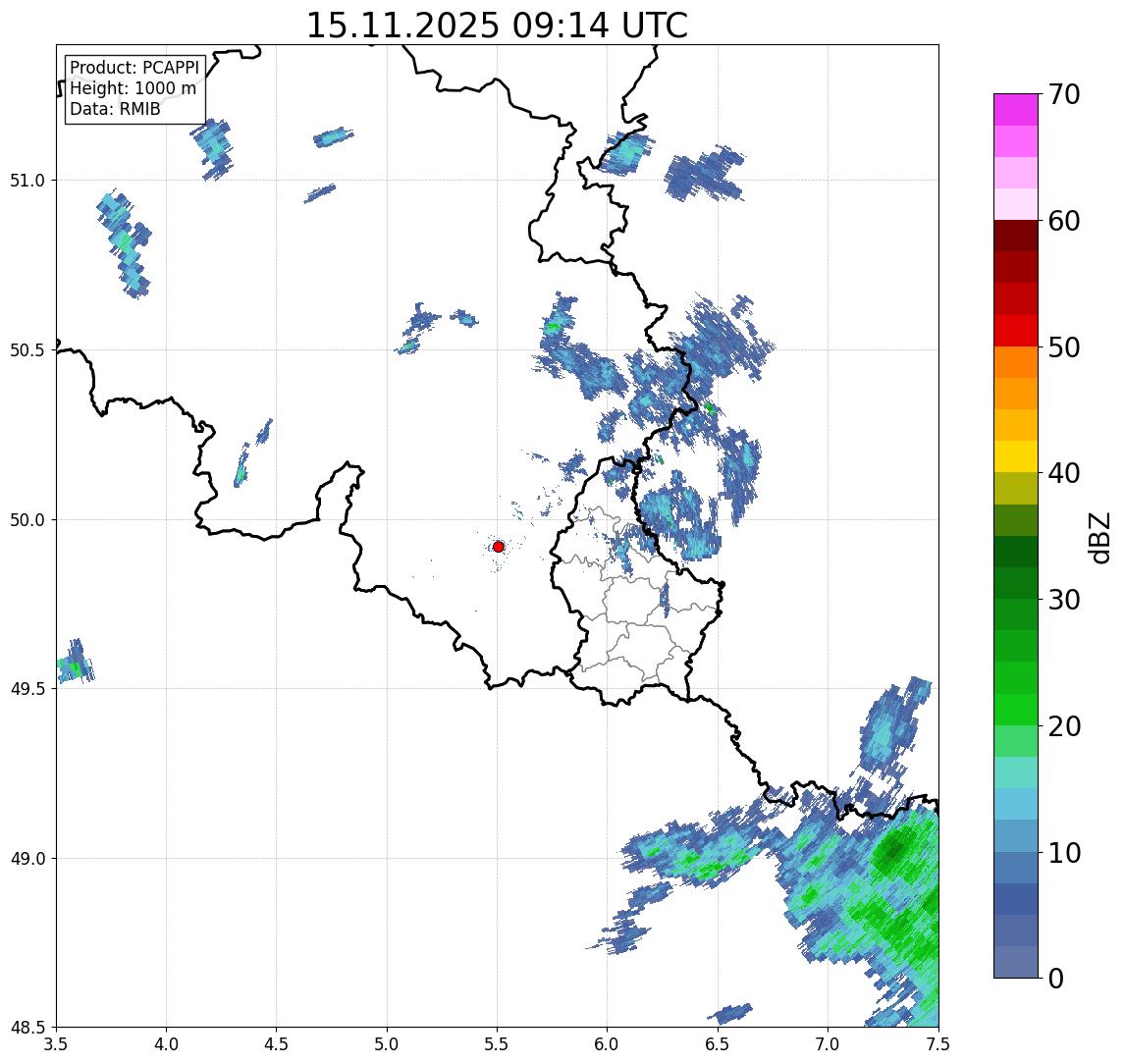Click the latitude axis label '49.5'
This screenshot has height=1064, width=1124.
click(x=27, y=688)
